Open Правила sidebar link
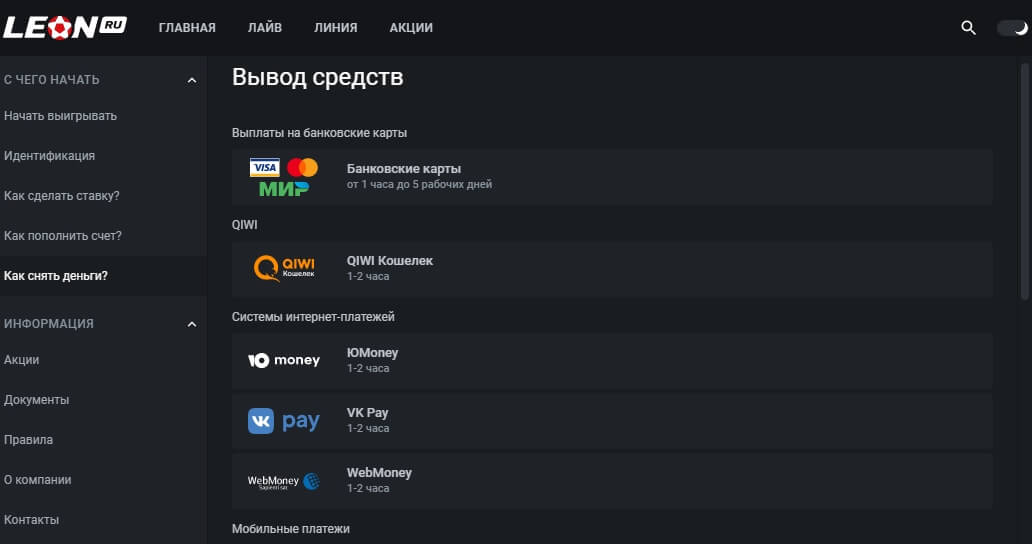The height and width of the screenshot is (544, 1032). tap(28, 440)
